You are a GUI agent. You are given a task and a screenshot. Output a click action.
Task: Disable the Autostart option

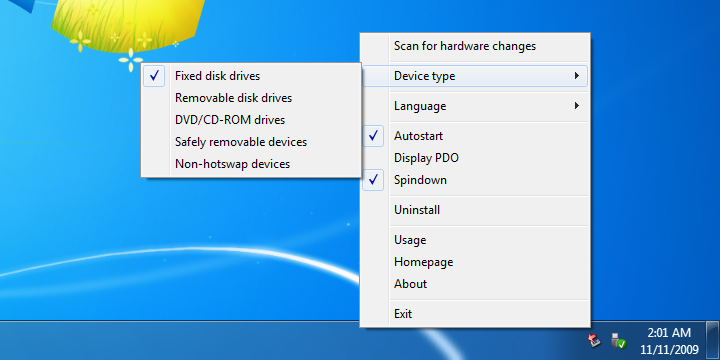[475, 136]
